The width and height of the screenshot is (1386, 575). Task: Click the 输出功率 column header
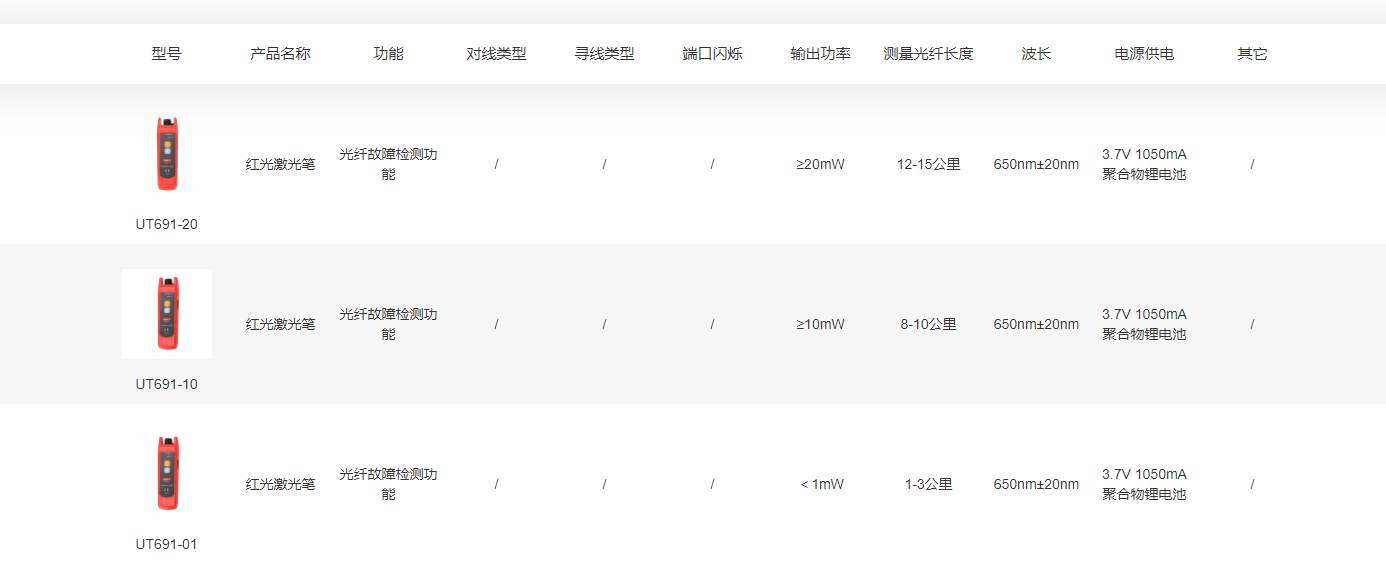tap(820, 54)
